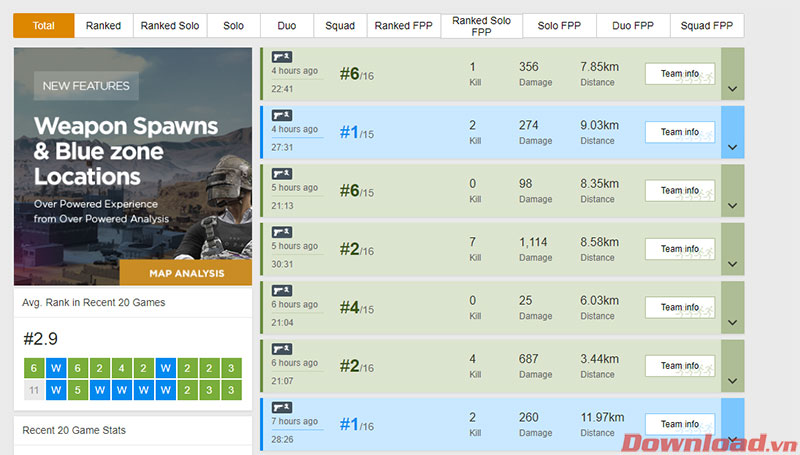Expand the match with 356 damage using its chevron
Viewport: 800px width, 455px height.
(x=732, y=89)
